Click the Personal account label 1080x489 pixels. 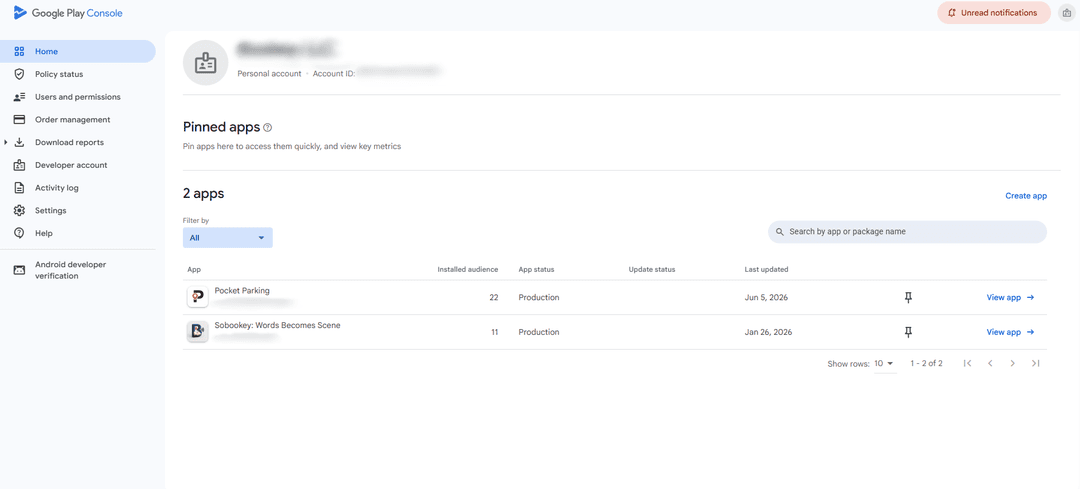[269, 73]
